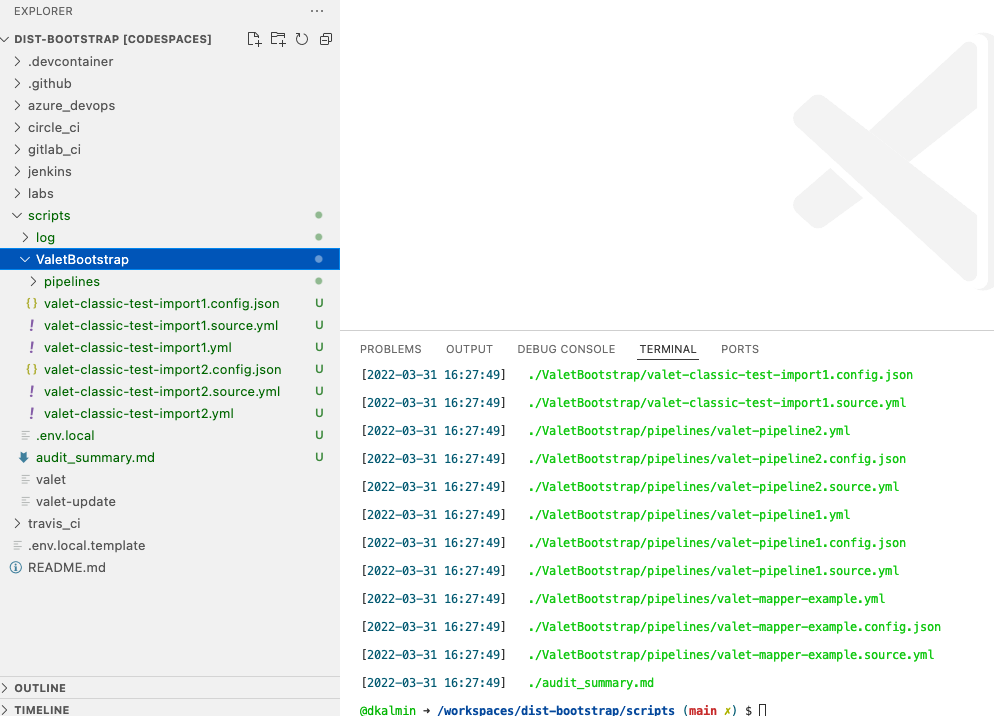Image resolution: width=994 pixels, height=716 pixels.
Task: Open valet-classic-test-import1.source.yml file
Action: (161, 325)
